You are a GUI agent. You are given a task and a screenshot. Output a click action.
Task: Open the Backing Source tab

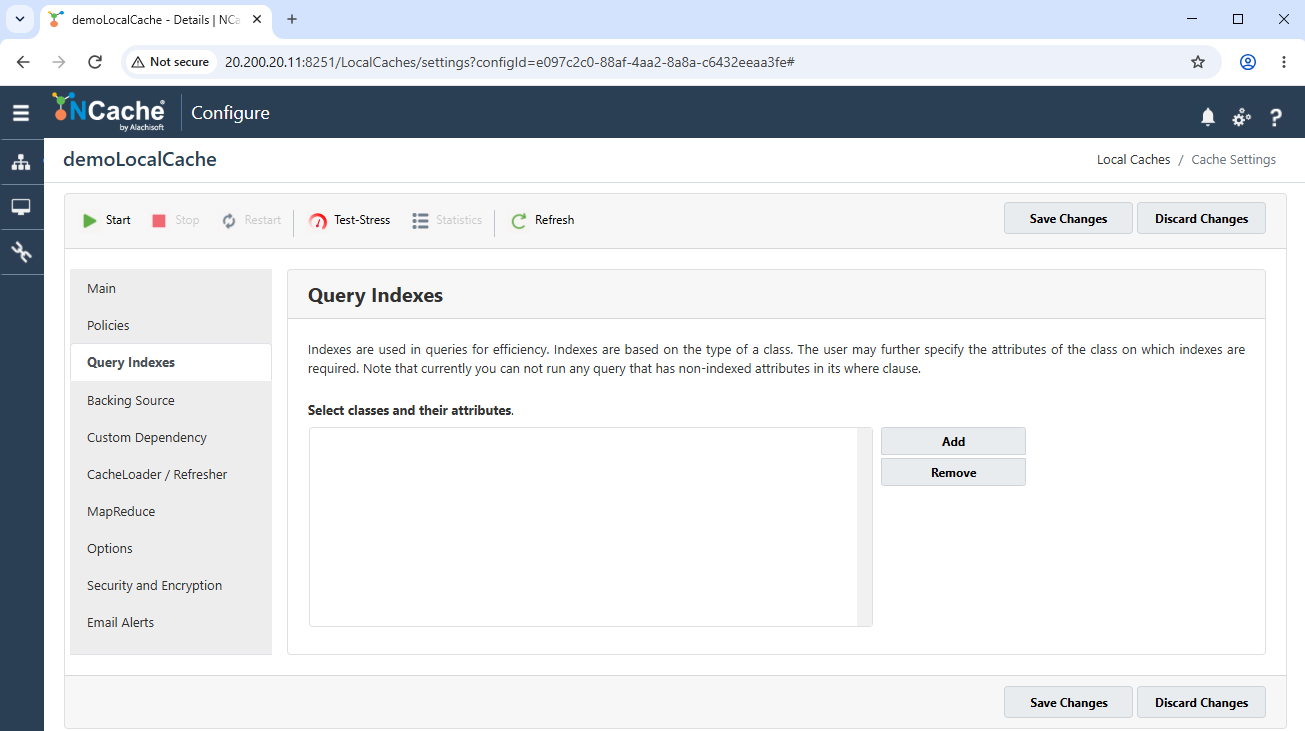tap(171, 401)
